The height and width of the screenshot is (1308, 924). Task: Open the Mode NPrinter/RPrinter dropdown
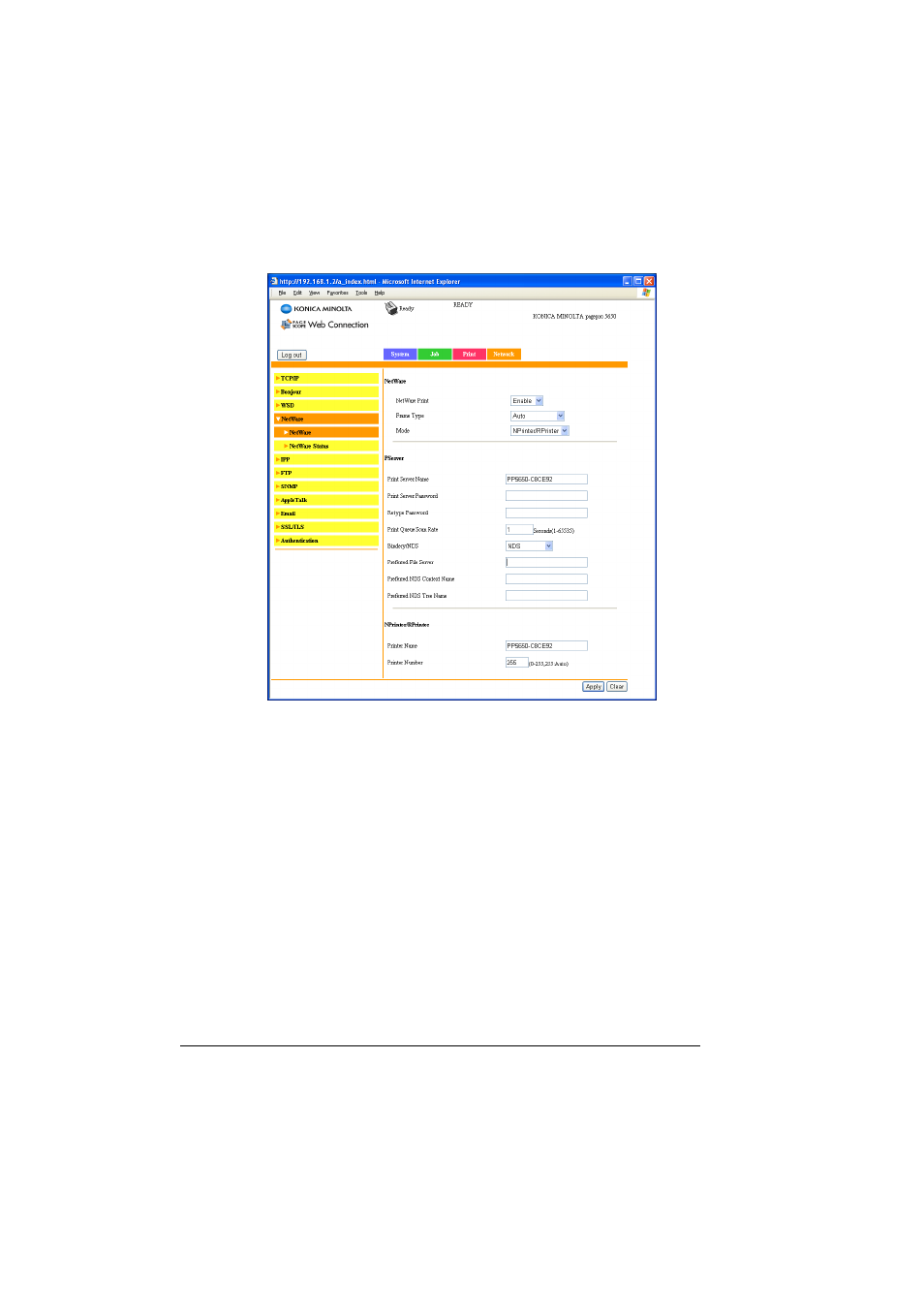[x=539, y=430]
